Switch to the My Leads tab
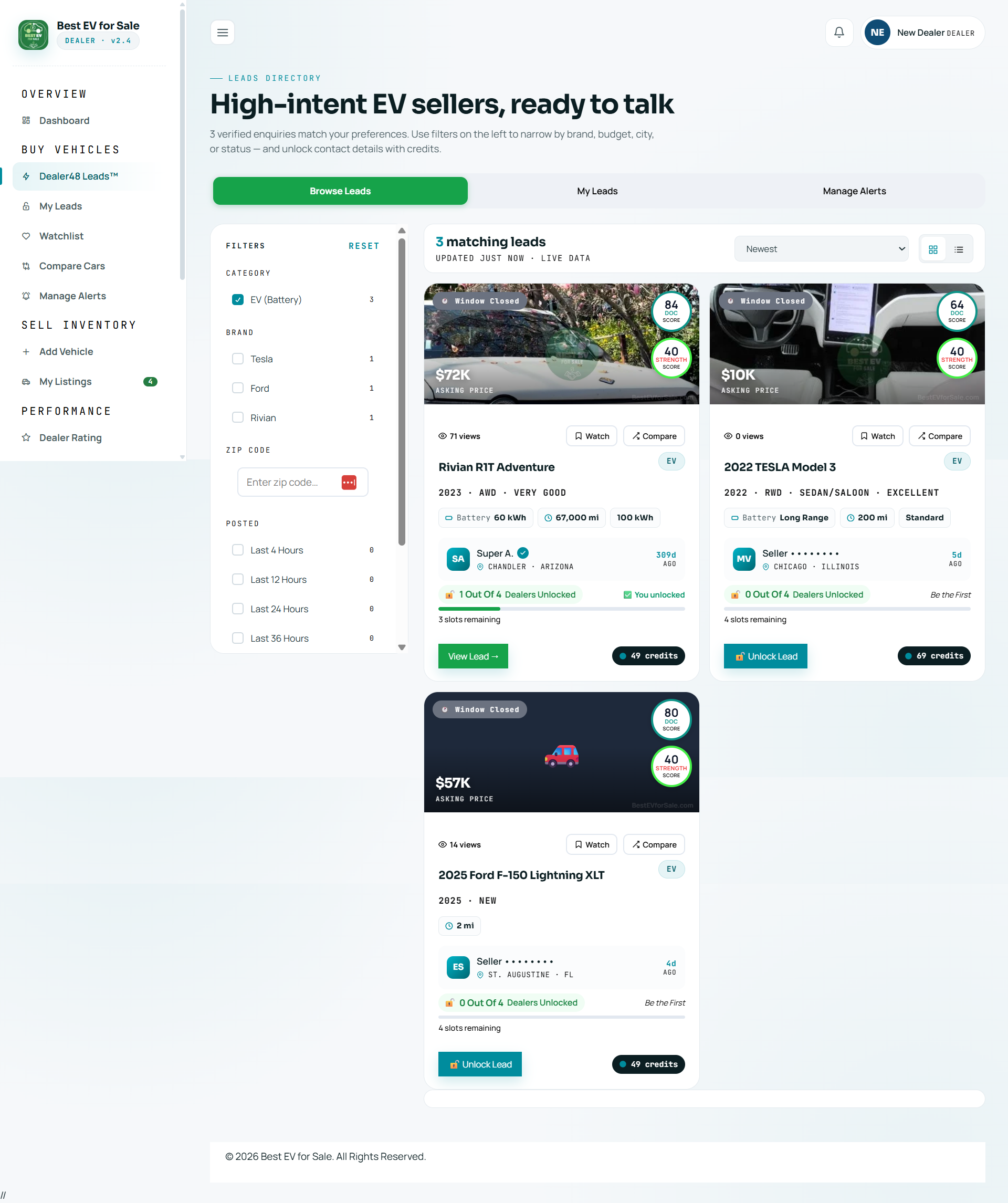The width and height of the screenshot is (1008, 1203). (597, 191)
